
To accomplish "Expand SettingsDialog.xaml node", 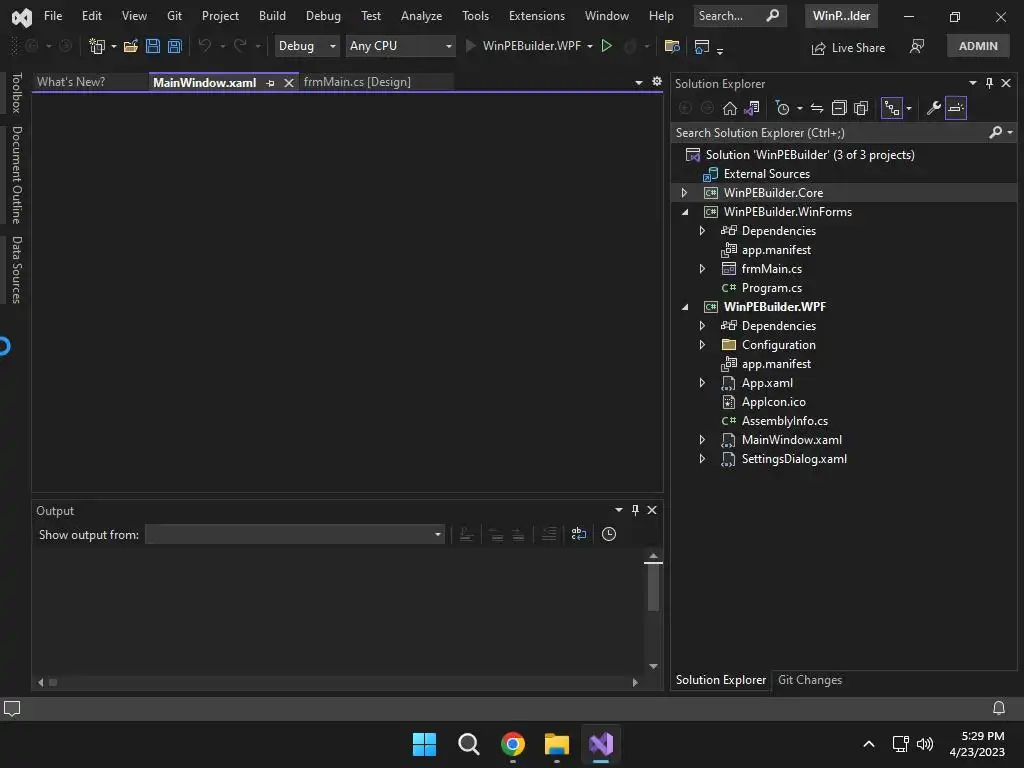I will tap(702, 458).
